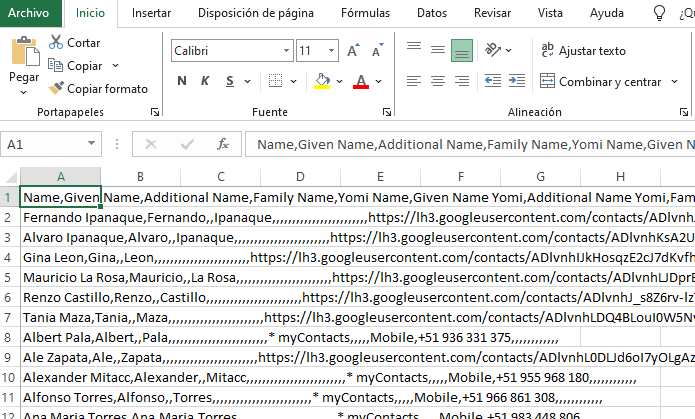This screenshot has height=419, width=695.
Task: Toggle bottom alignment (highlighted)
Action: pos(462,51)
